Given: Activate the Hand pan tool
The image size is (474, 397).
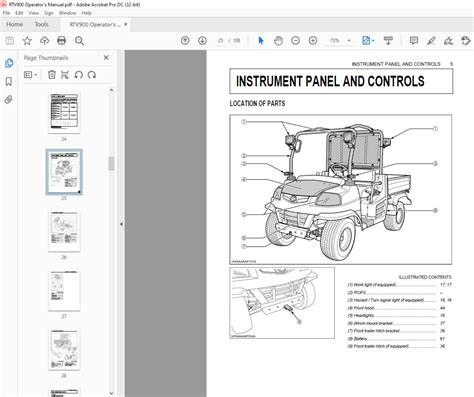Looking at the screenshot, I should coord(278,41).
